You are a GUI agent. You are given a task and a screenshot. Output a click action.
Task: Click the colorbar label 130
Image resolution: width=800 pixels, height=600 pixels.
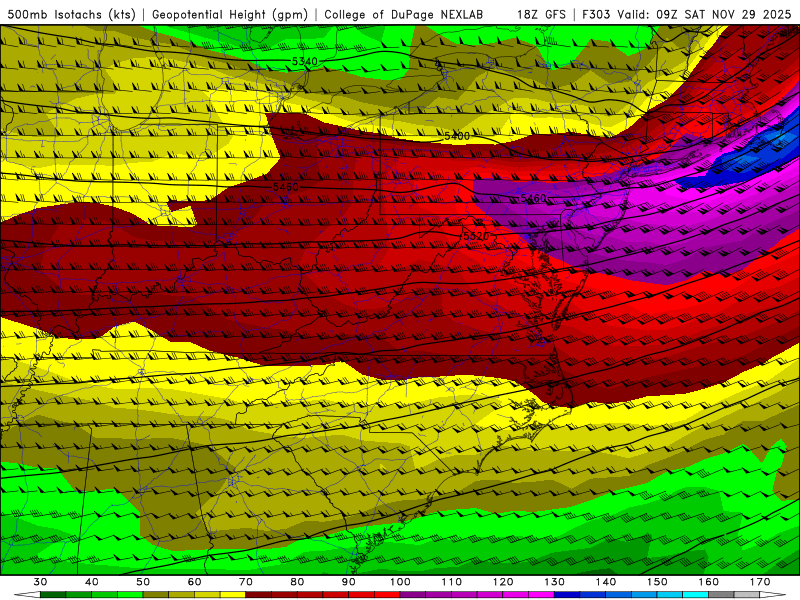555,582
